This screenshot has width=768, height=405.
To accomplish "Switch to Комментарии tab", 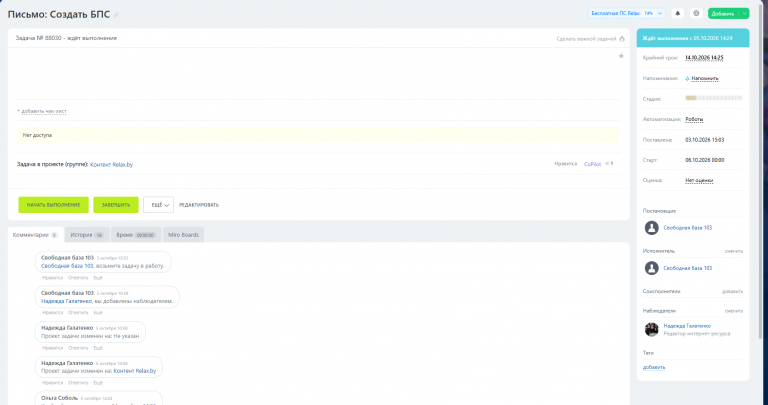I will [35, 235].
